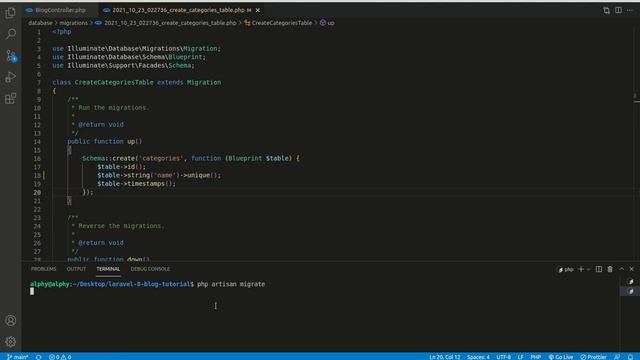640x360 pixels.
Task: Select the create_categories_table.php editor tab
Action: (x=178, y=10)
